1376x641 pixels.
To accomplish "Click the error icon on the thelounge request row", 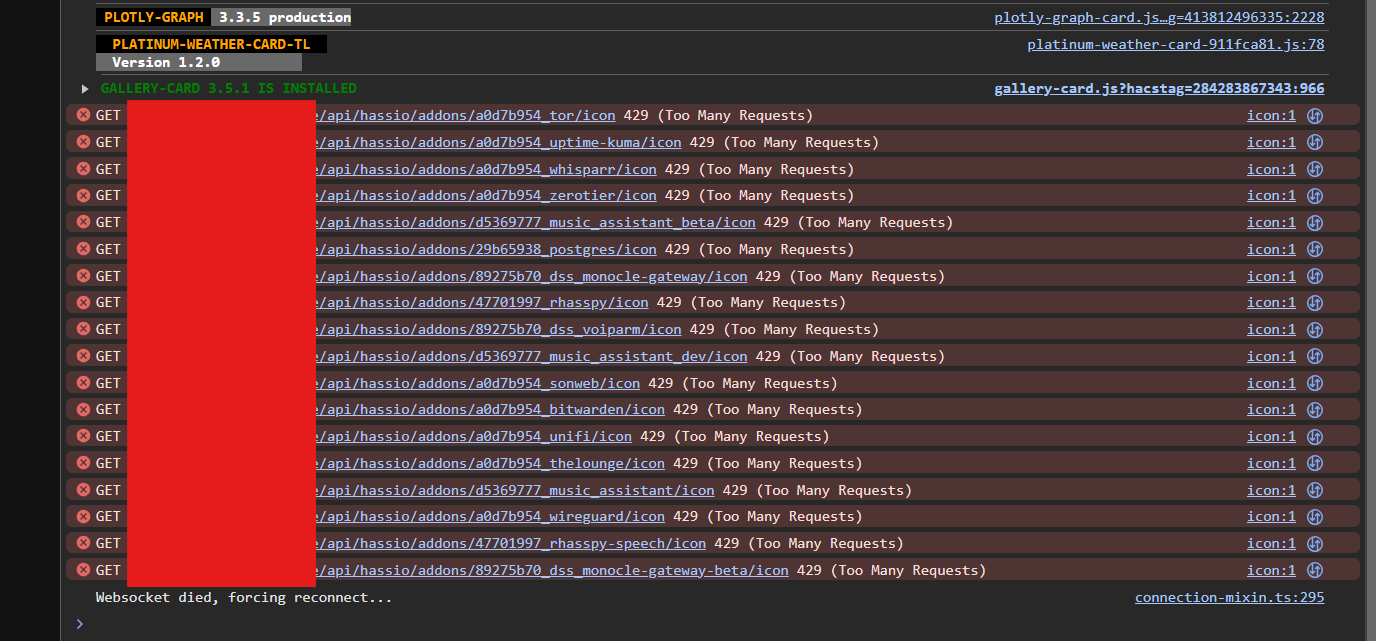I will tap(83, 462).
